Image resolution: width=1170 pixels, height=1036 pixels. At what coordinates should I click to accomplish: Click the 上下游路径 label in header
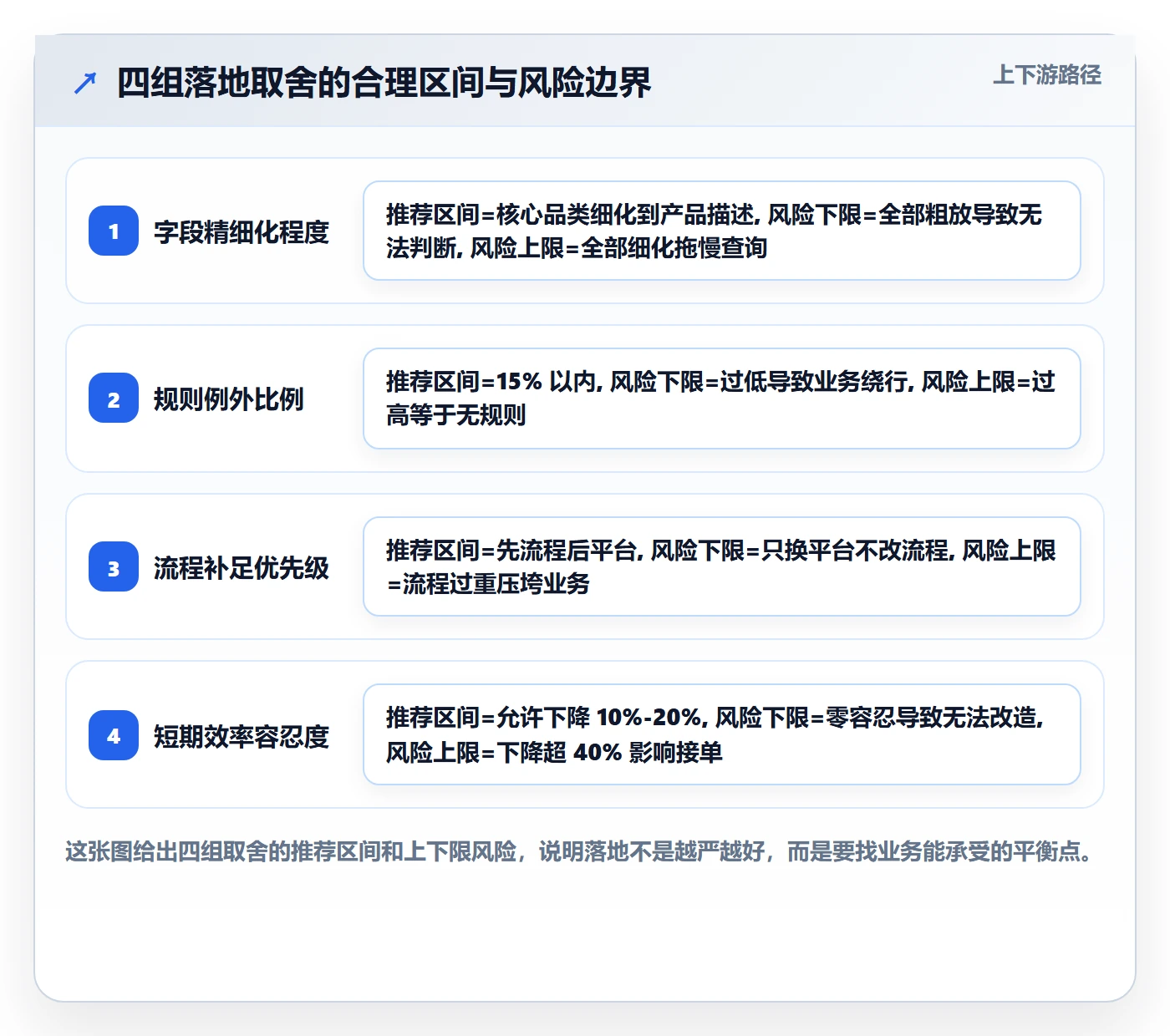pyautogui.click(x=1047, y=75)
